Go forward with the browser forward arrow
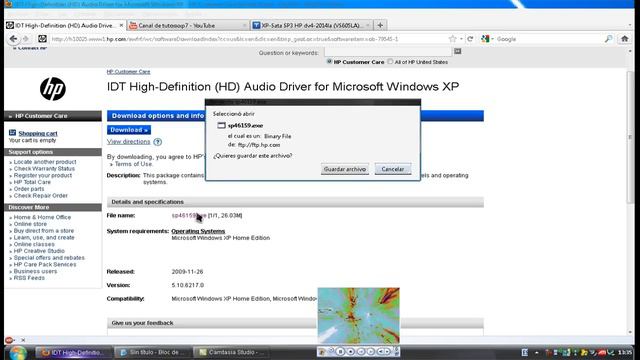The image size is (640, 360). click(26, 39)
